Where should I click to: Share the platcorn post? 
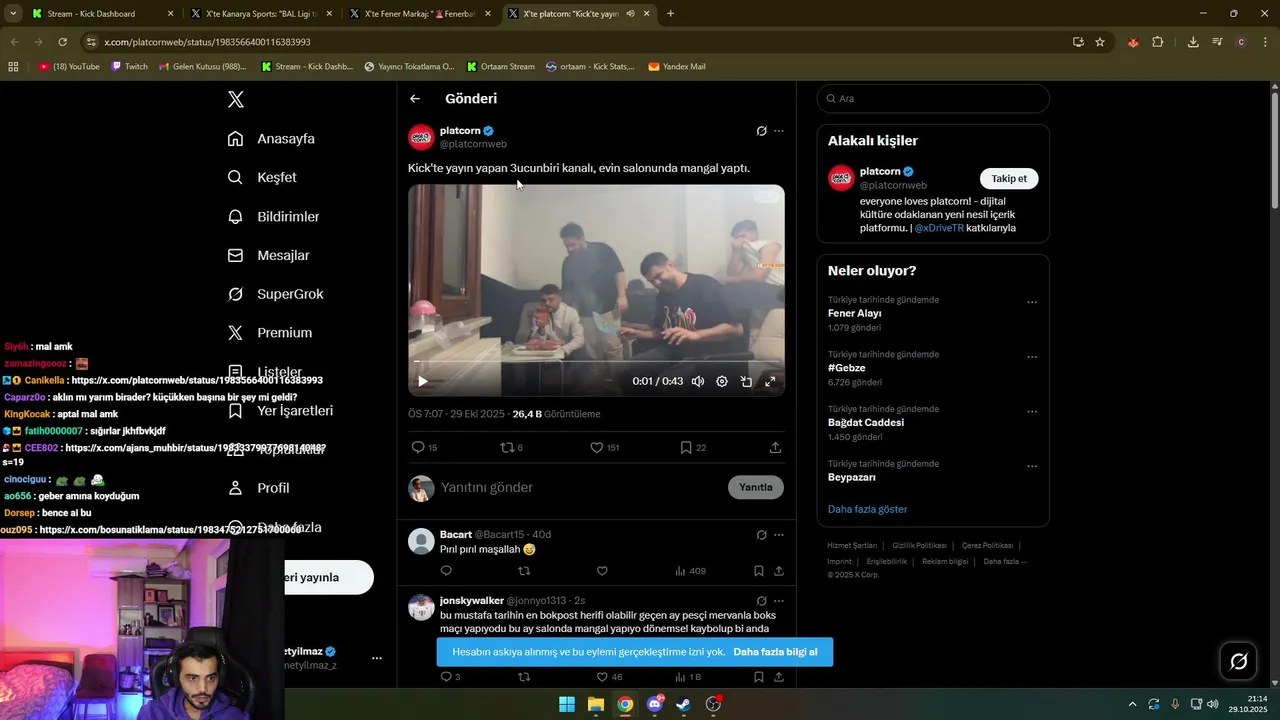(x=775, y=448)
